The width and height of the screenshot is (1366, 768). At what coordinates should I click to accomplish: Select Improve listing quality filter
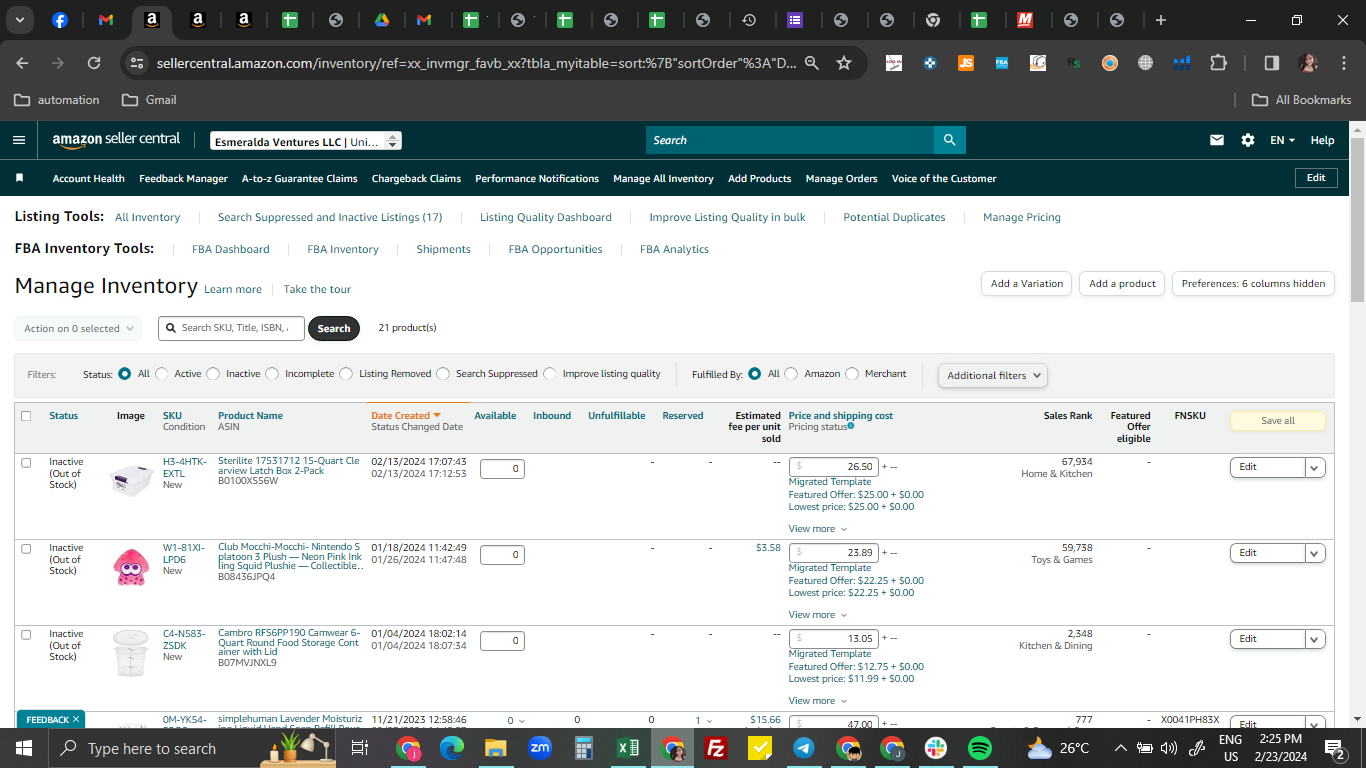(550, 374)
